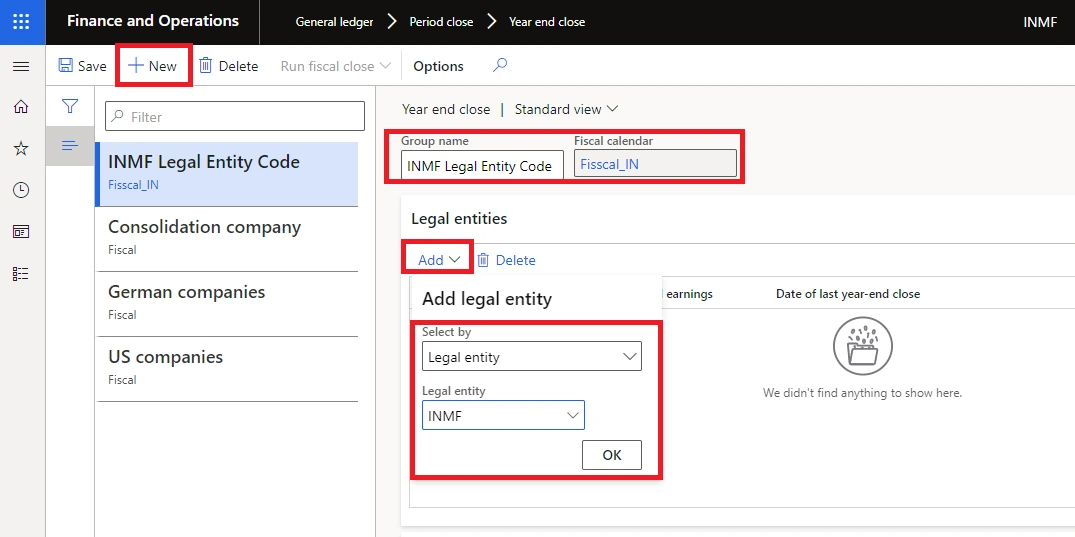Open the Legal entity INMF dropdown
Screen dimensions: 1075x537
pos(503,416)
